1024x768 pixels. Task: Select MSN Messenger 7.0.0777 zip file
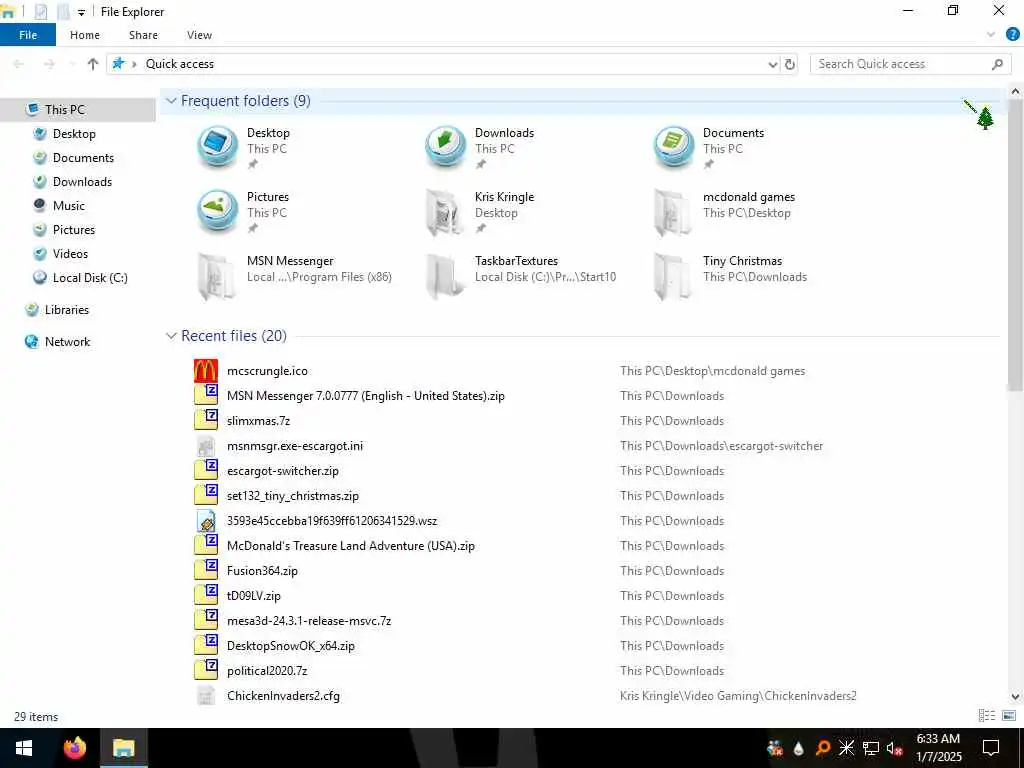[x=366, y=396]
